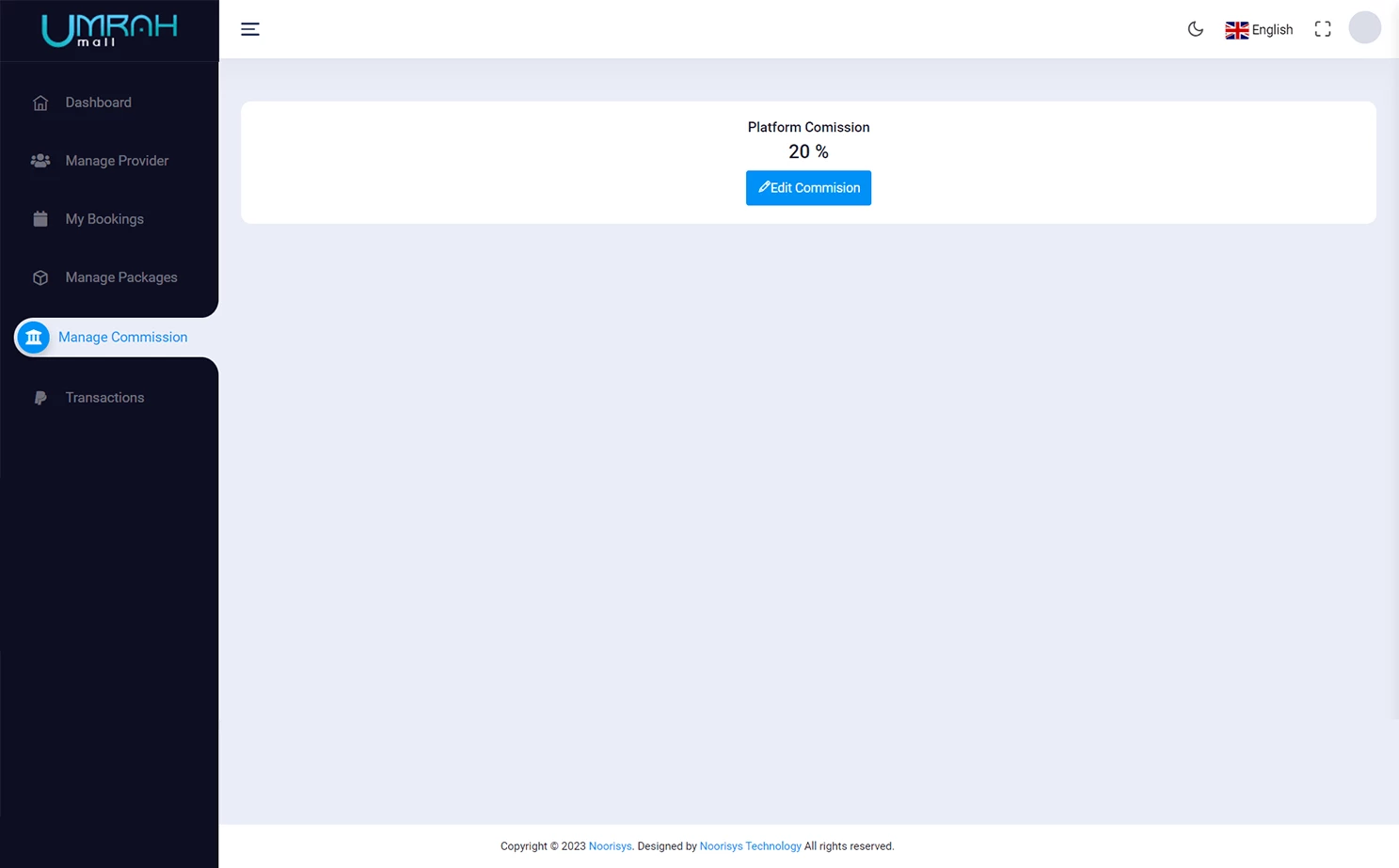The width and height of the screenshot is (1399, 868).
Task: Select the Manage Provider users icon
Action: coord(40,161)
